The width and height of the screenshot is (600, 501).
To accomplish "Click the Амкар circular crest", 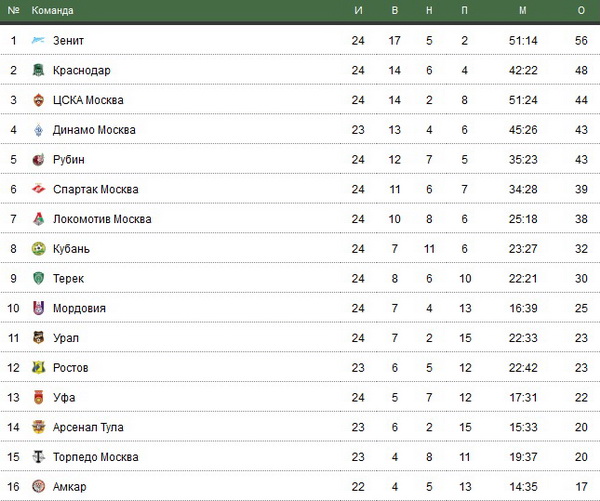I will (x=38, y=486).
